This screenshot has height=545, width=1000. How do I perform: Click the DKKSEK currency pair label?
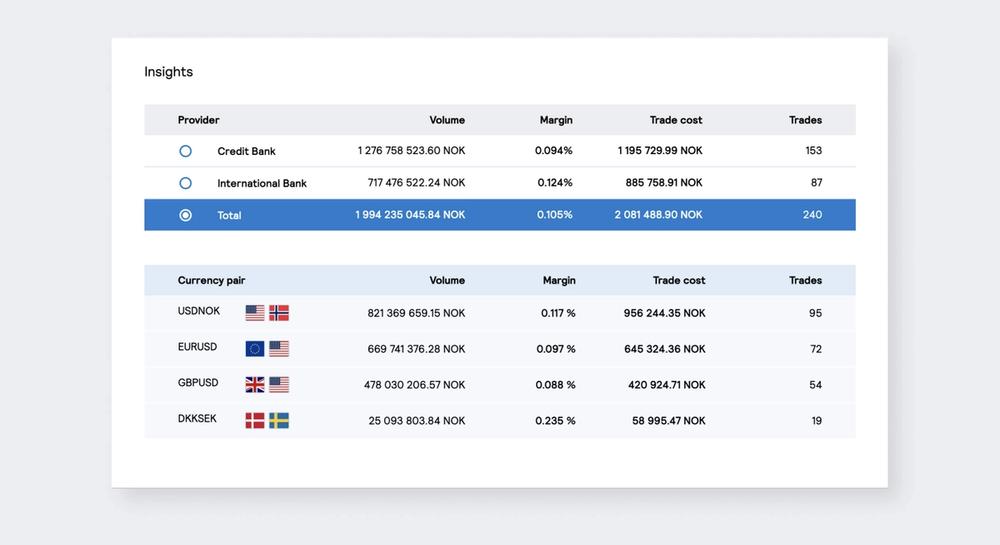click(197, 418)
